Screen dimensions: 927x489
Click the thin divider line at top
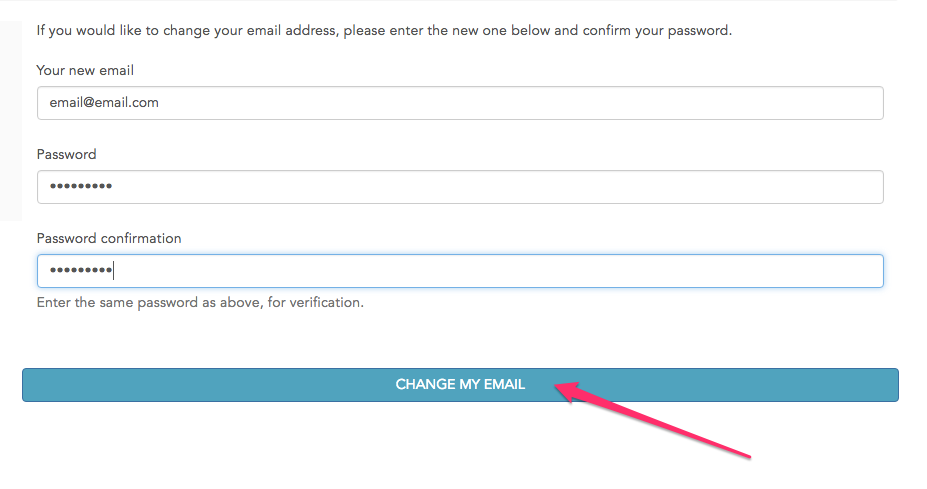[x=460, y=1]
